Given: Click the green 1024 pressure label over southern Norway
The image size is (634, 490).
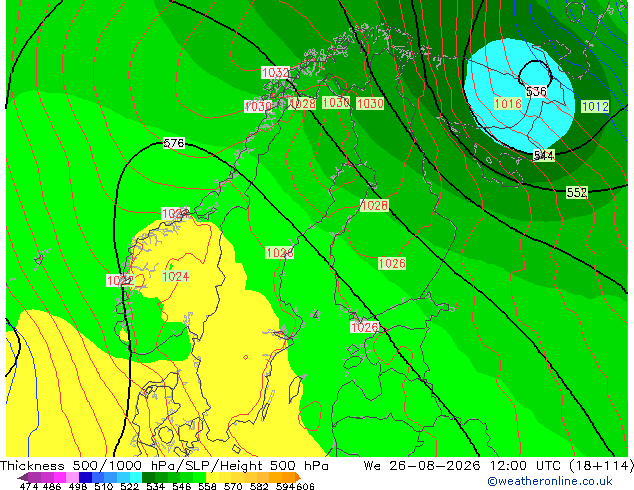Looking at the screenshot, I should click(x=175, y=277).
